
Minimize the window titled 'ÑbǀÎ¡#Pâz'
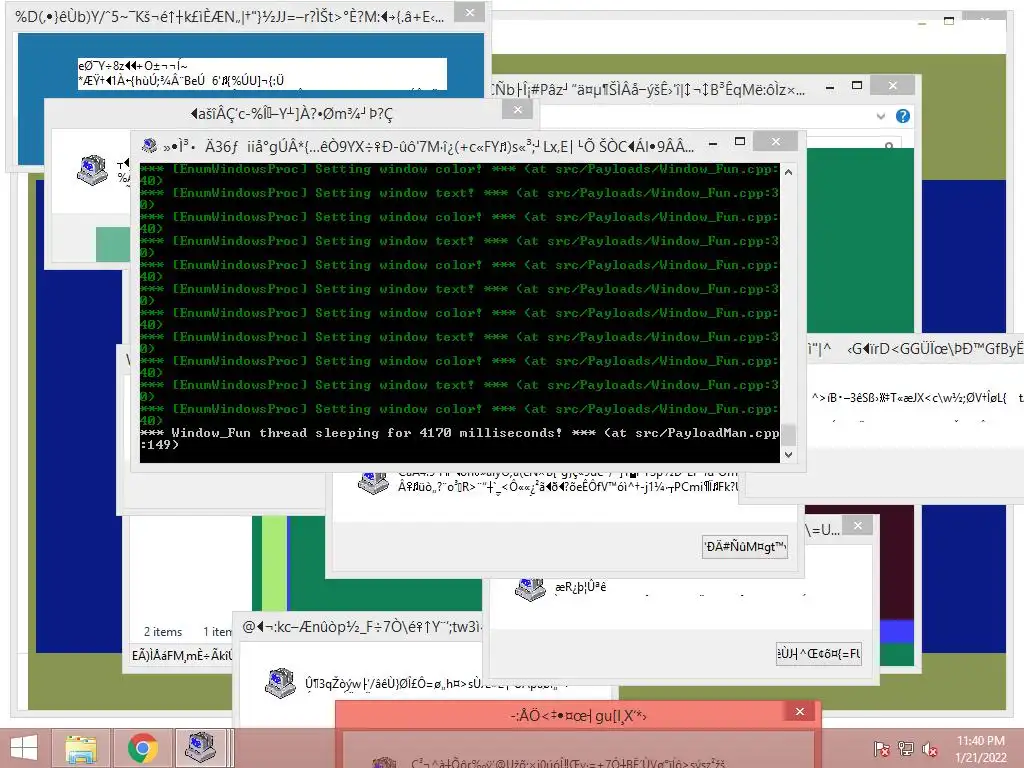(x=830, y=87)
